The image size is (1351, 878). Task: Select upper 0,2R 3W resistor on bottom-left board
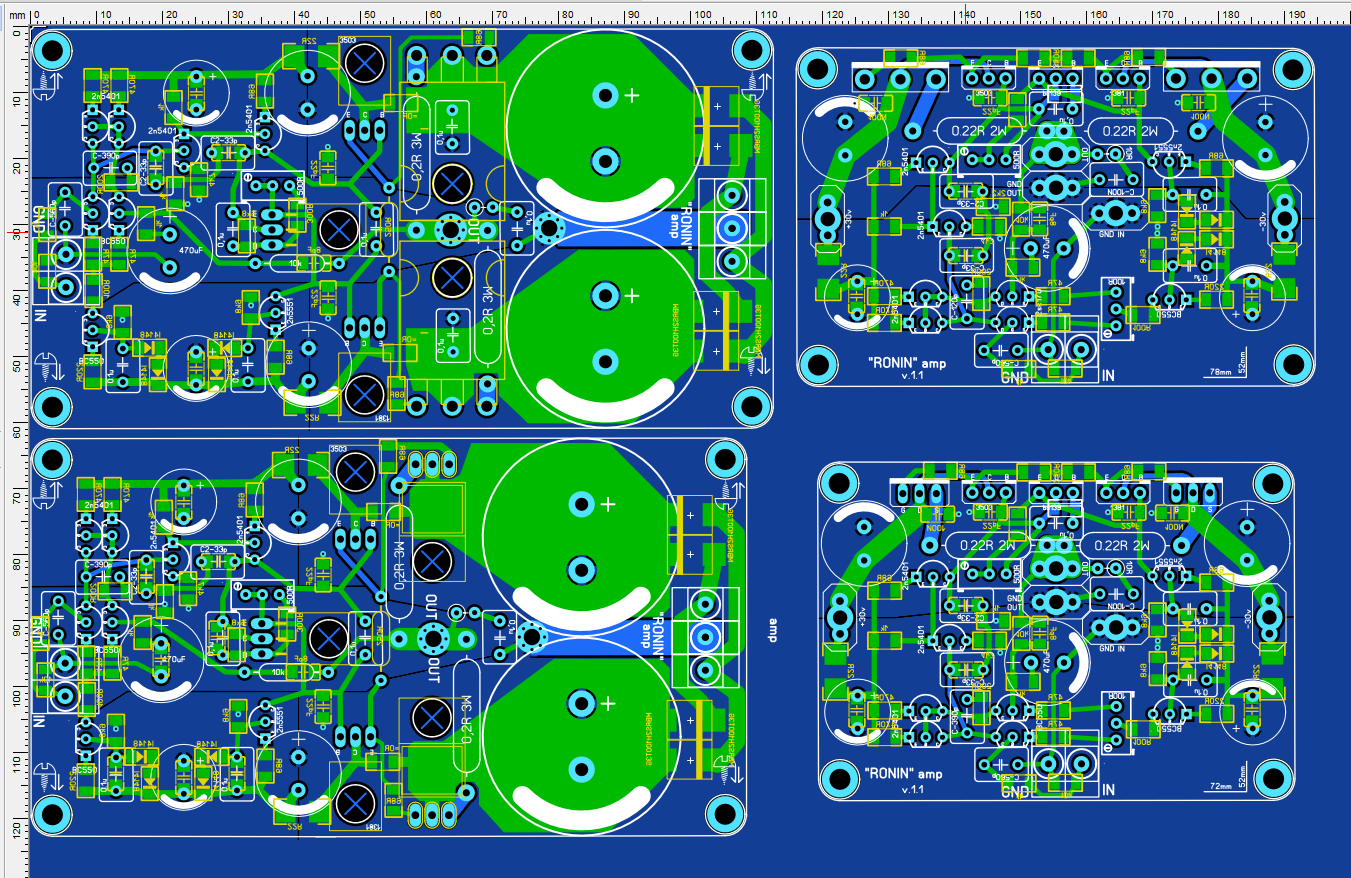398,563
